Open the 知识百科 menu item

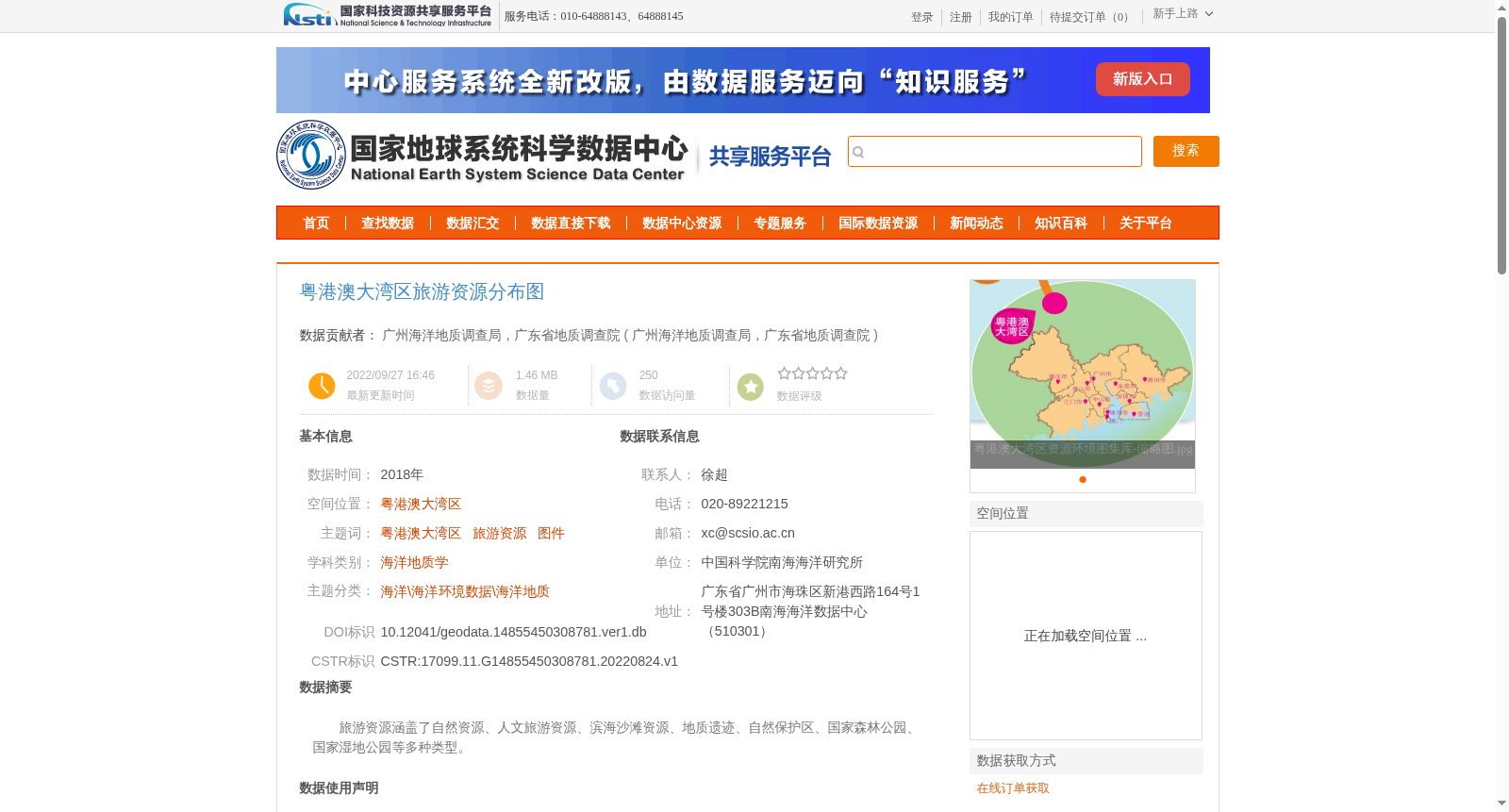(1061, 224)
